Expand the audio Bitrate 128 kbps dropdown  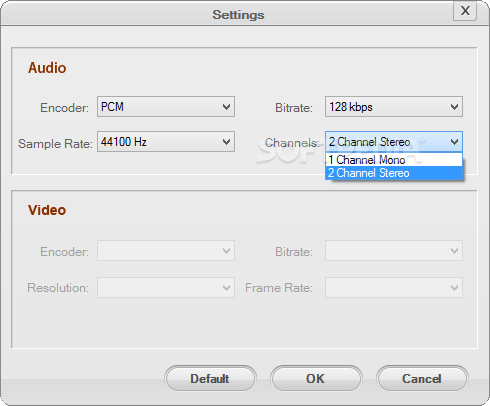[394, 107]
